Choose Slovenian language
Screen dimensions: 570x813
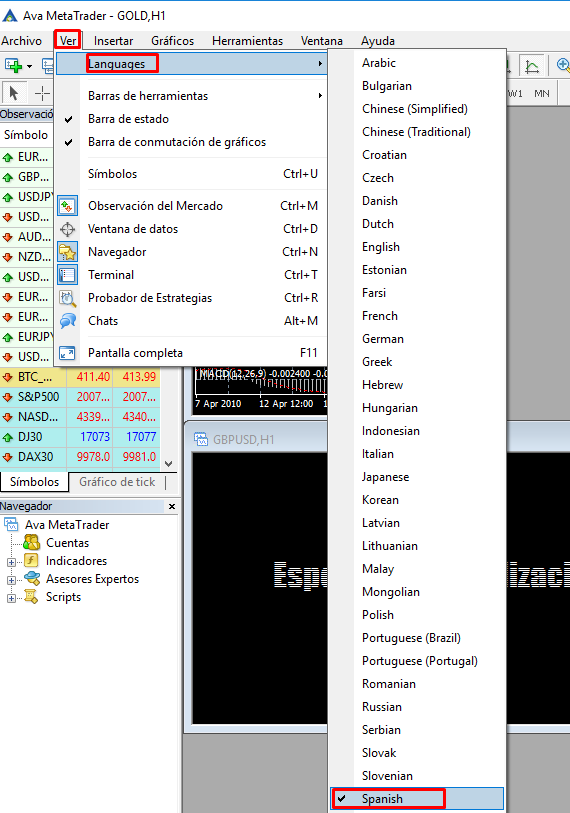pyautogui.click(x=417, y=776)
